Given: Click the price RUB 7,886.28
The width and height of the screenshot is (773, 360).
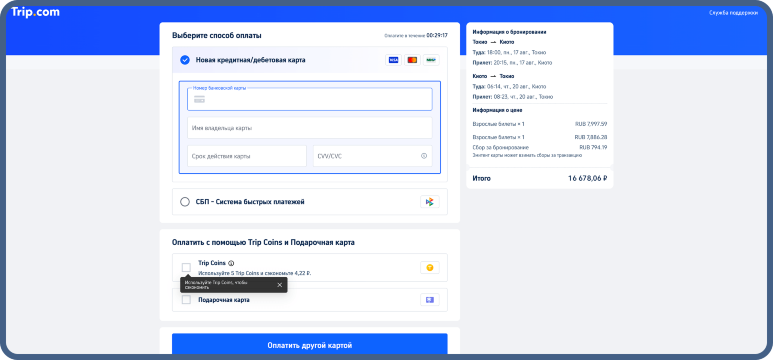Looking at the screenshot, I should click(x=591, y=137).
